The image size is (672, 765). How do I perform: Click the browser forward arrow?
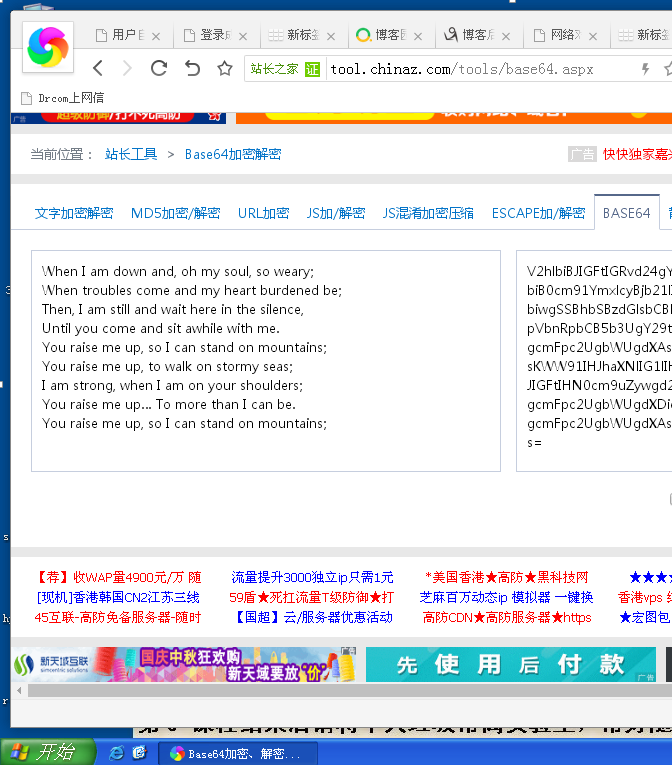point(127,68)
